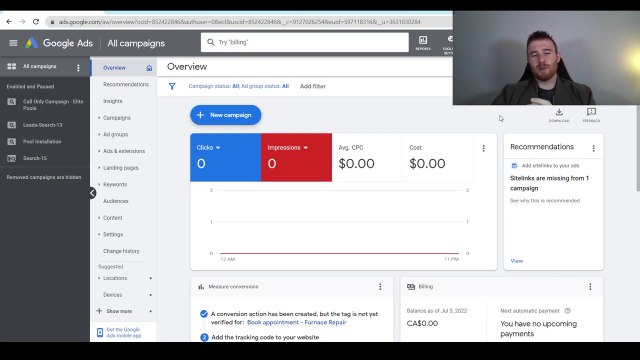Viewport: 640px width, 360px height.
Task: Open Change history page
Action: (x=121, y=251)
